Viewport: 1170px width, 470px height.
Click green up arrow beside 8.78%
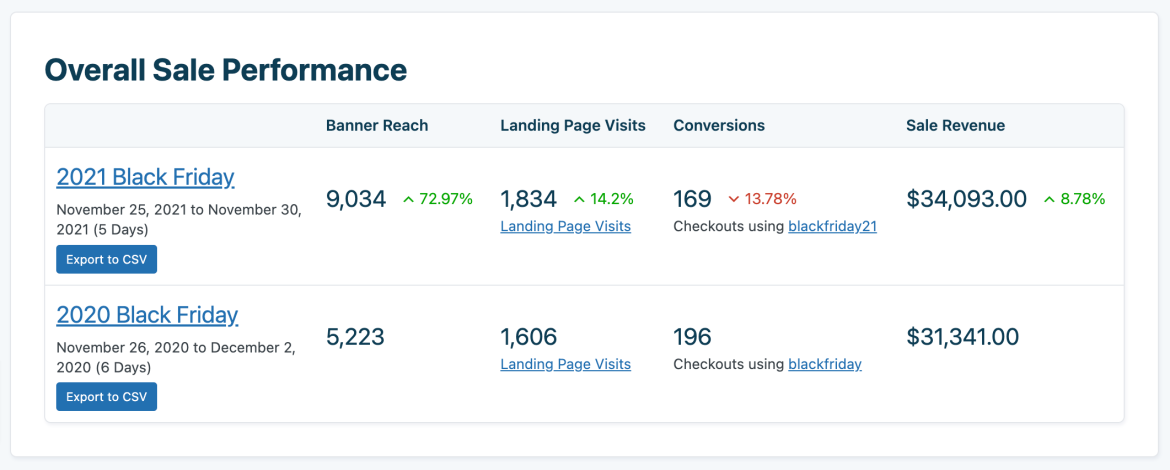pos(1049,199)
